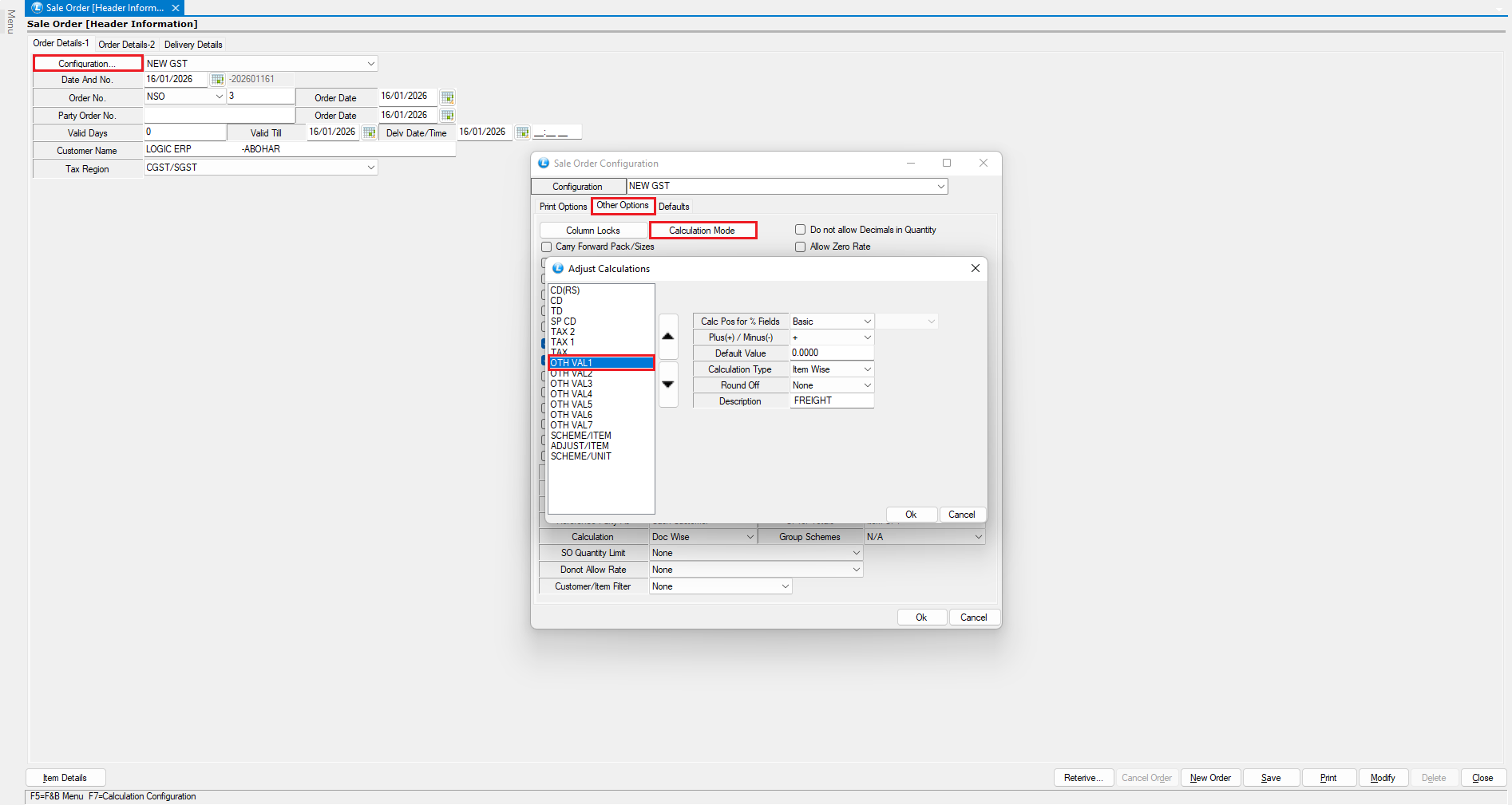Open calendar picker for first Order Date
Image resolution: width=1512 pixels, height=805 pixels.
tap(447, 97)
